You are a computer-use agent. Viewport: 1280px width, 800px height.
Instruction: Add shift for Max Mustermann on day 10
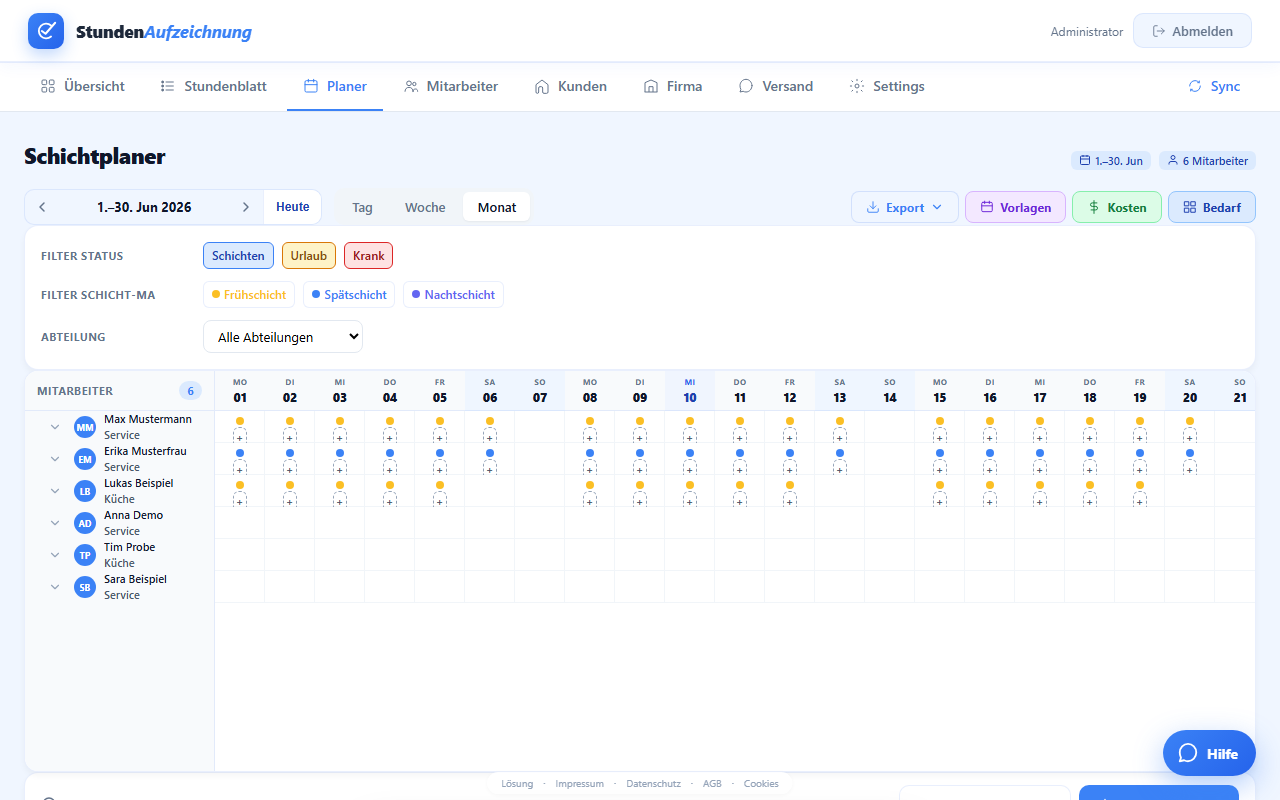coord(690,437)
